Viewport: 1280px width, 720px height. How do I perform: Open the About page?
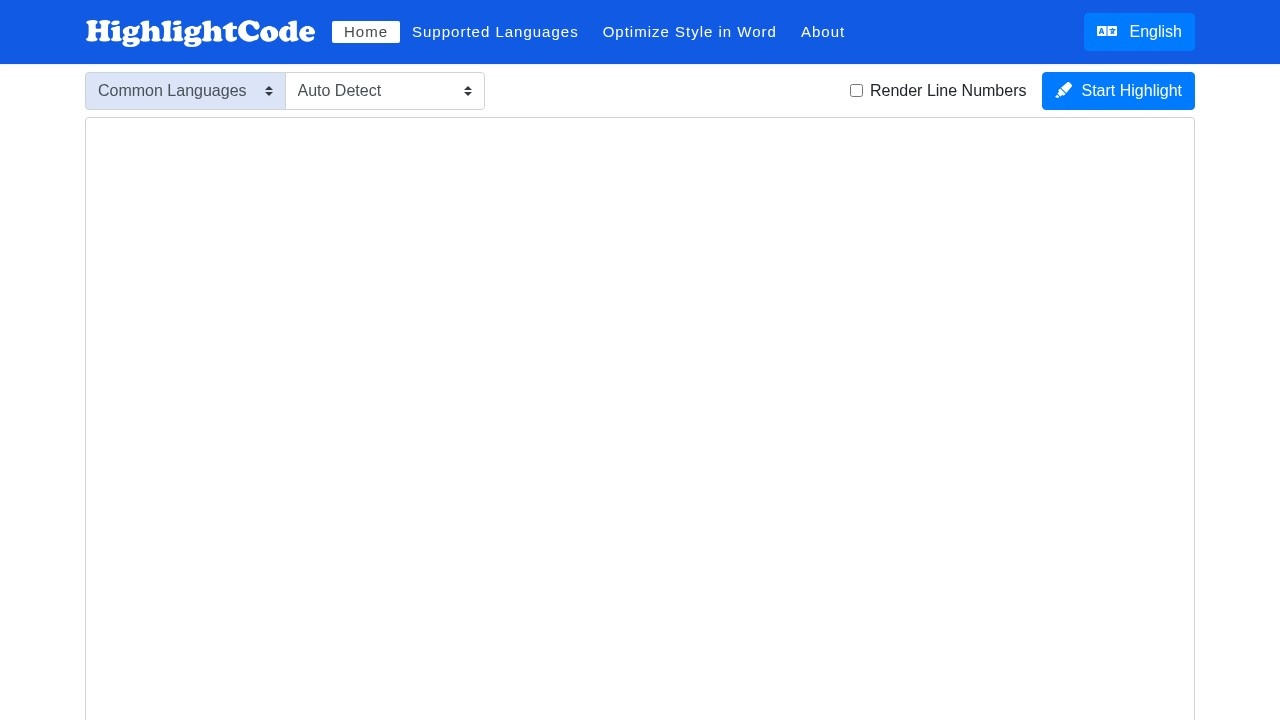pos(823,32)
